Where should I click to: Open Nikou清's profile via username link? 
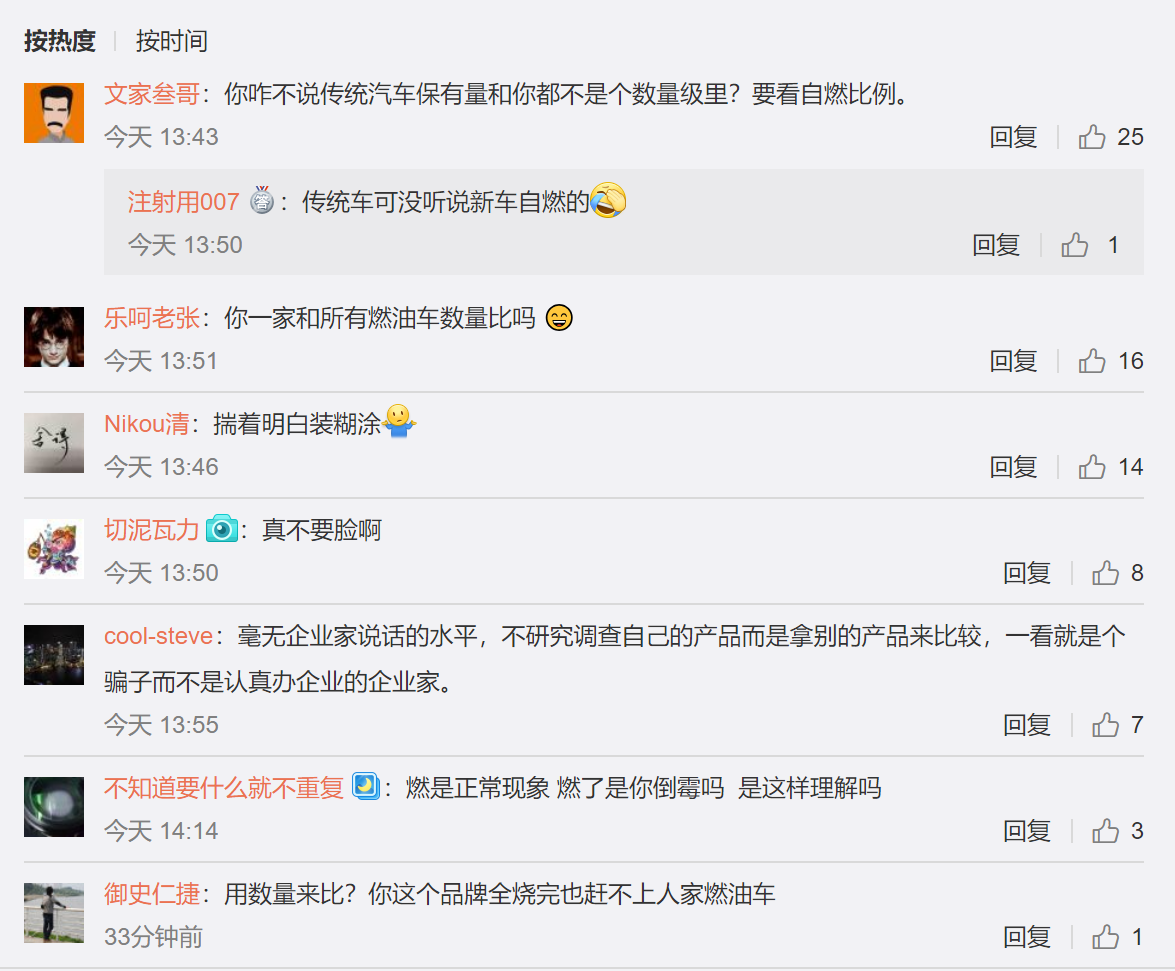pos(147,423)
